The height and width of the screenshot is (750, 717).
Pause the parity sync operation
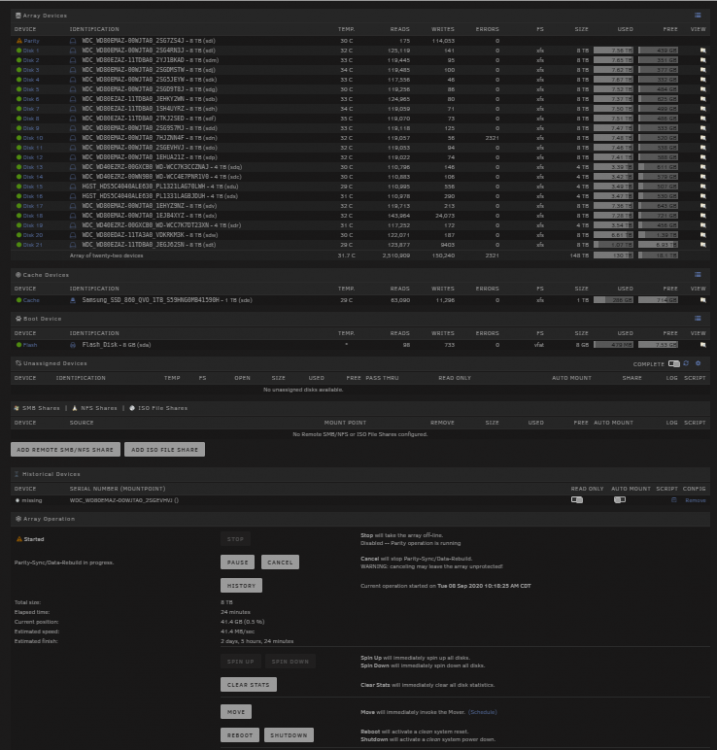[237, 562]
